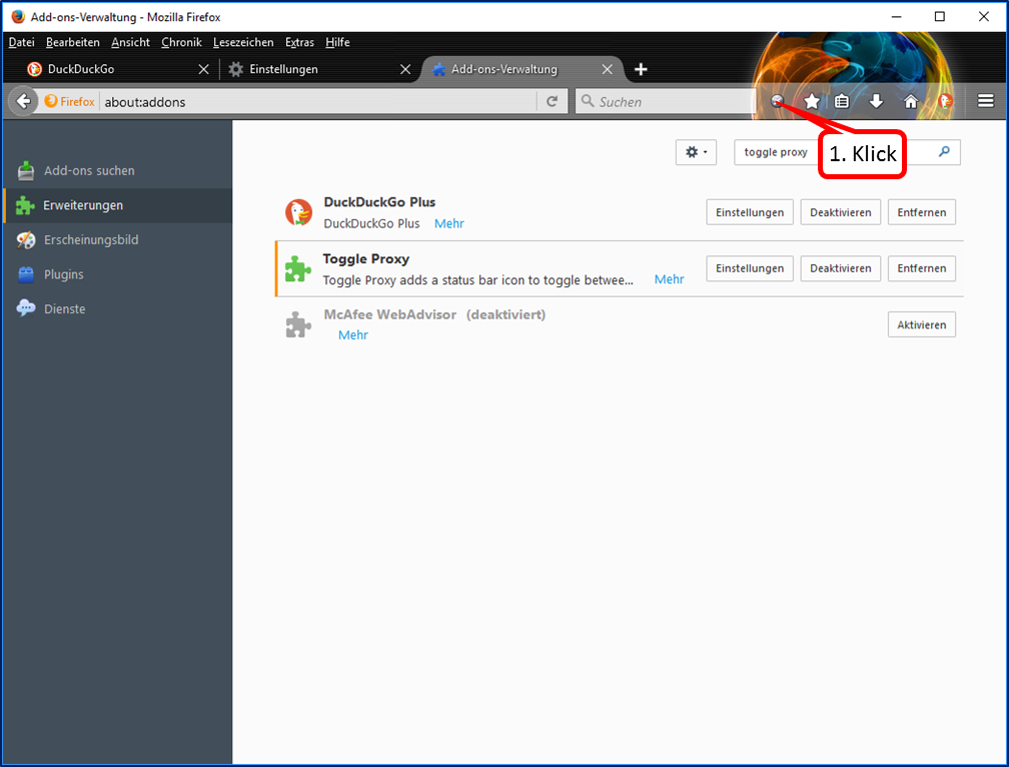Screen dimensions: 1009x767
Task: Go to the Firefox home page icon
Action: (911, 101)
